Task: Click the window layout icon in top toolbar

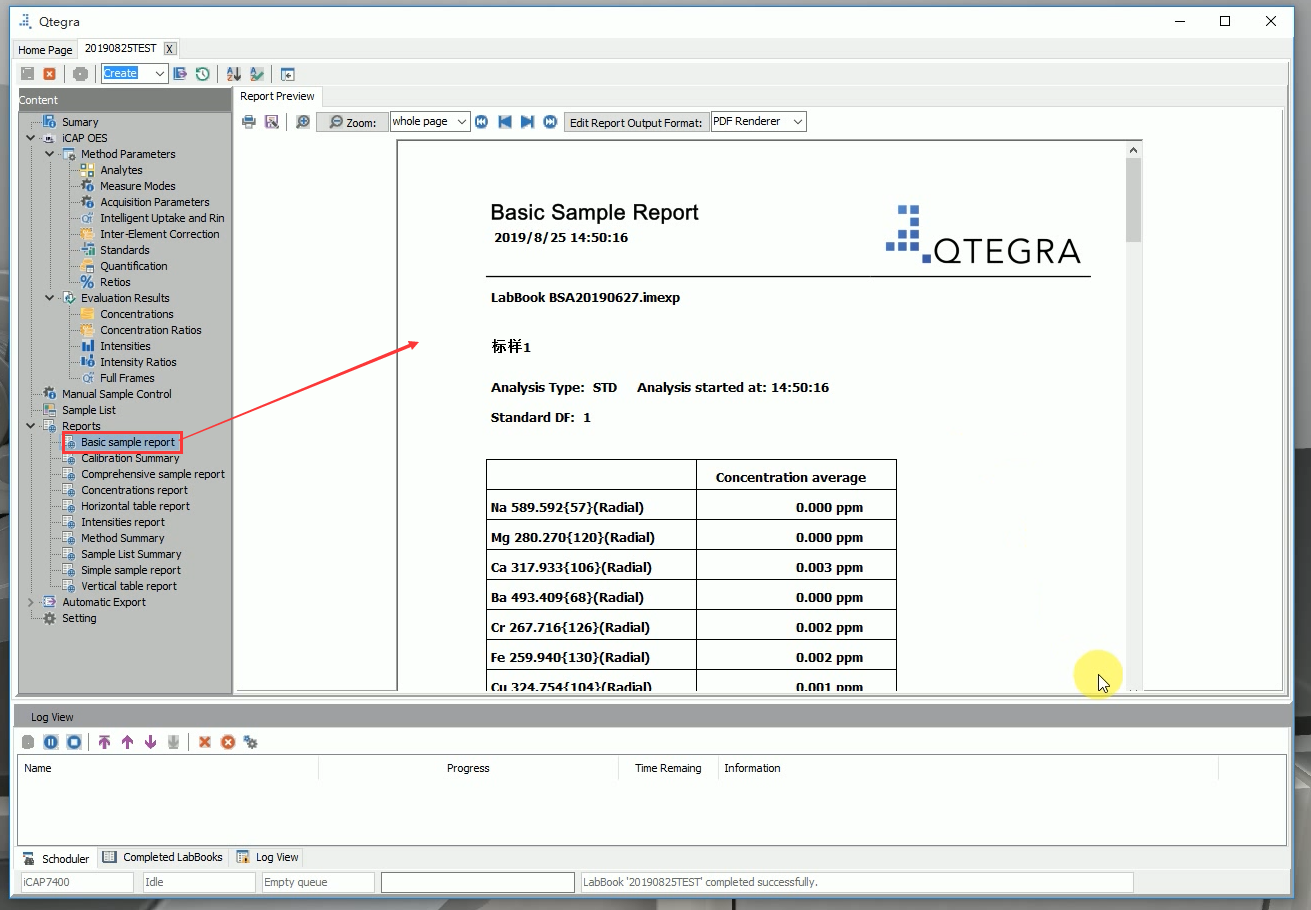Action: pos(288,74)
